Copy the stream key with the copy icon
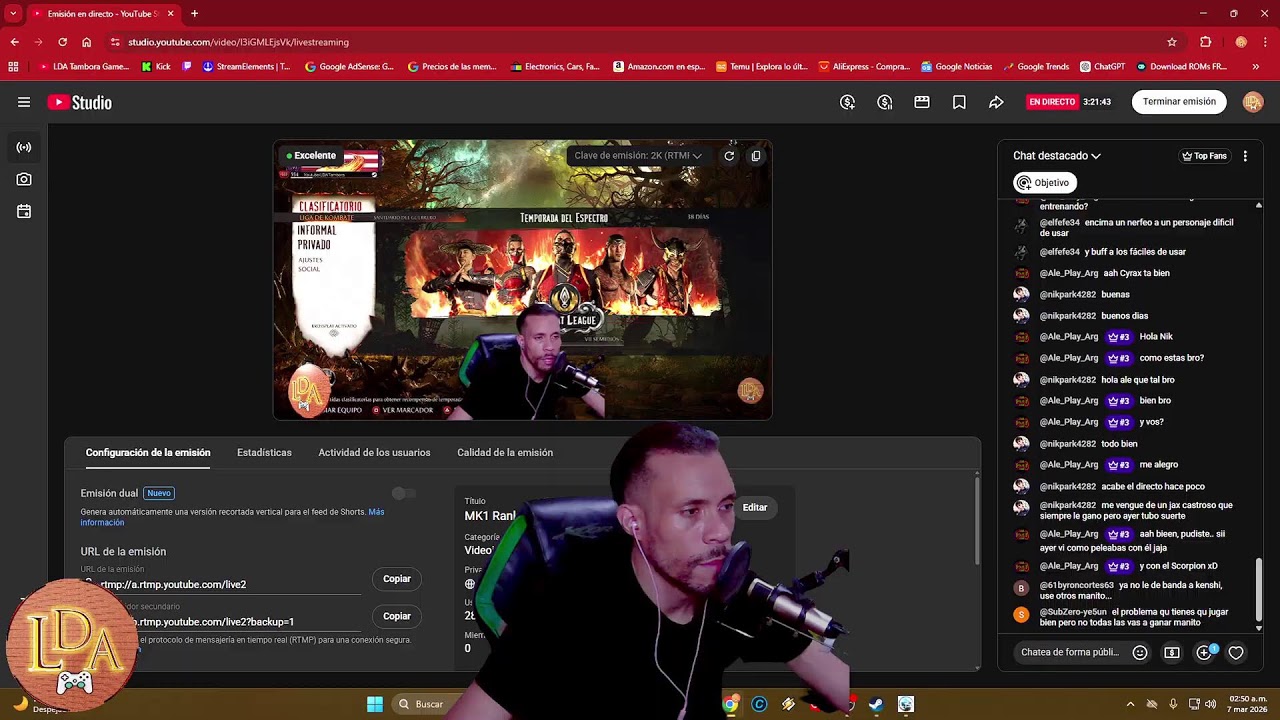Screen dimensions: 1280x720 click(x=756, y=155)
